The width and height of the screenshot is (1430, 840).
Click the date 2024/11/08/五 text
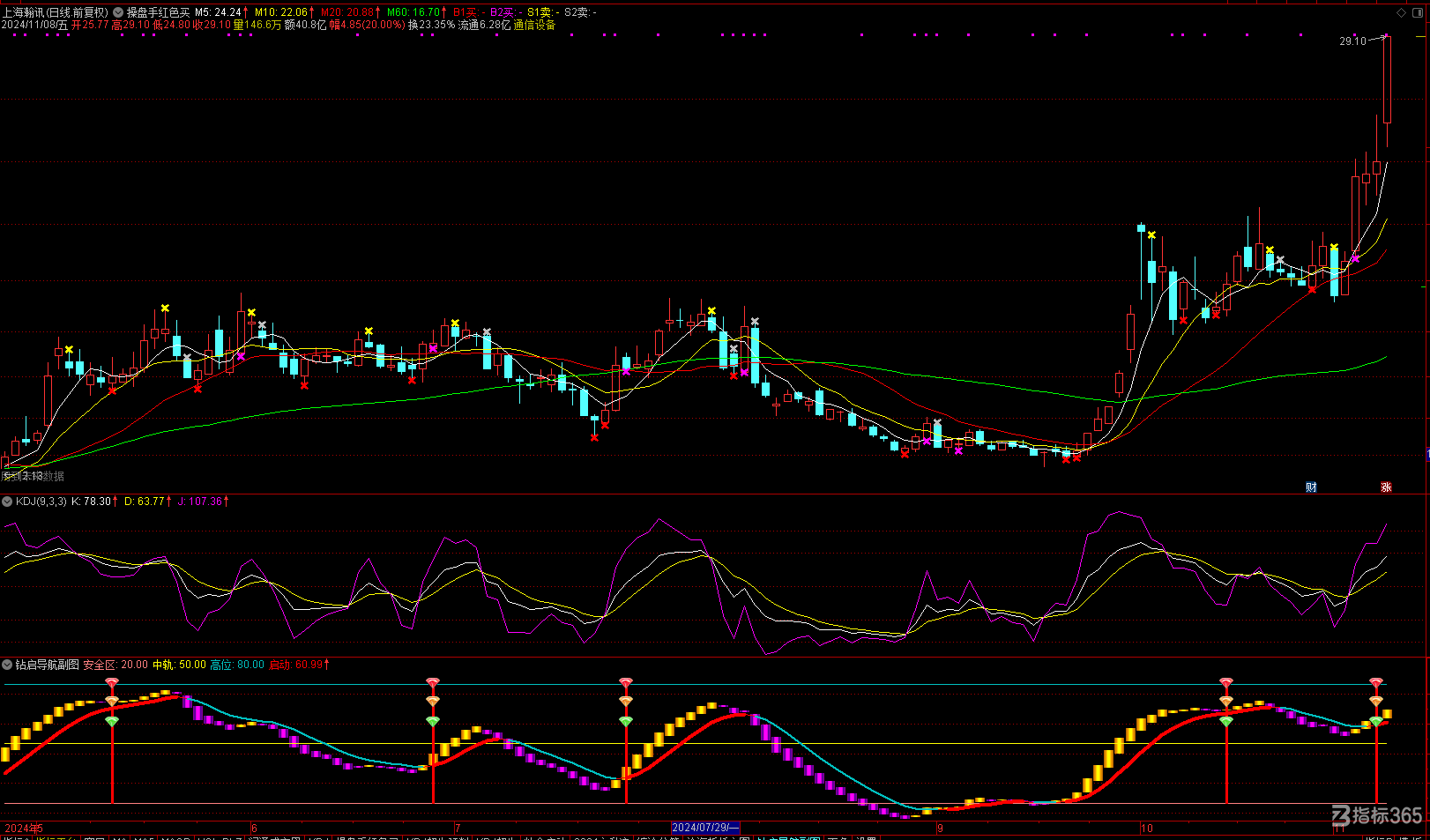34,25
